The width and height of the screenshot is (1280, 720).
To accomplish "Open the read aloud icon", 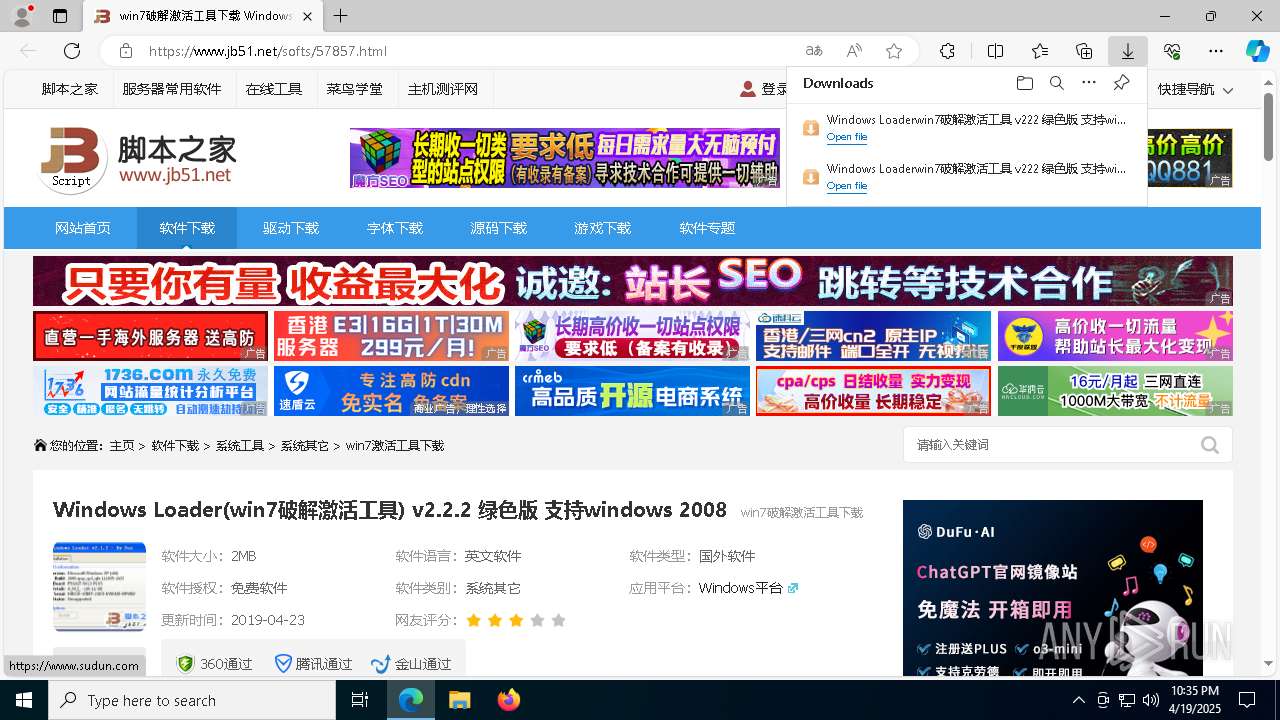I will [854, 51].
